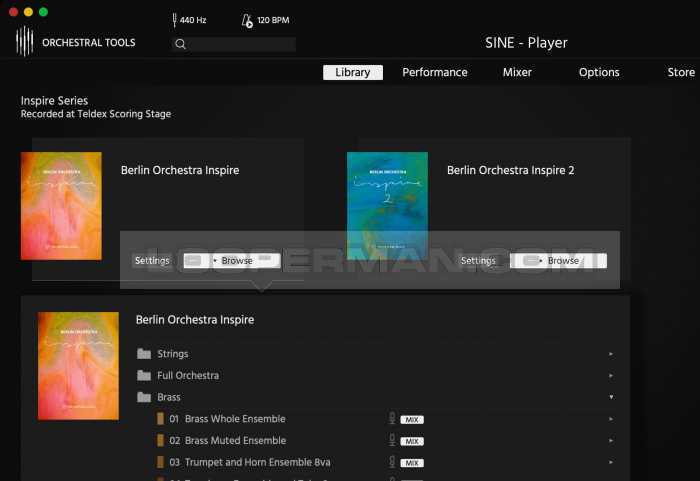Click the Orchestral Tools logo icon

[x=25, y=41]
